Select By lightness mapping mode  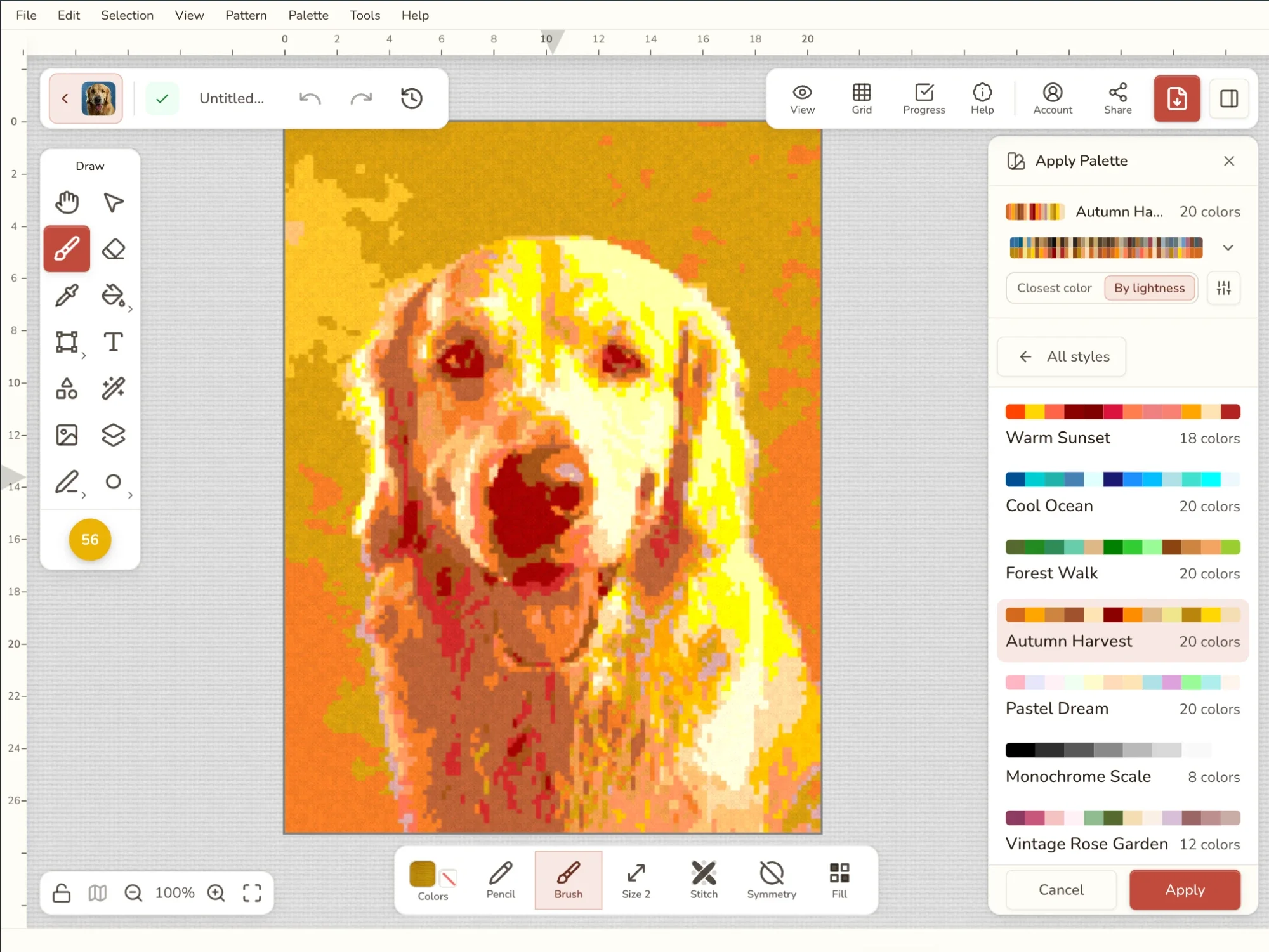pos(1149,288)
